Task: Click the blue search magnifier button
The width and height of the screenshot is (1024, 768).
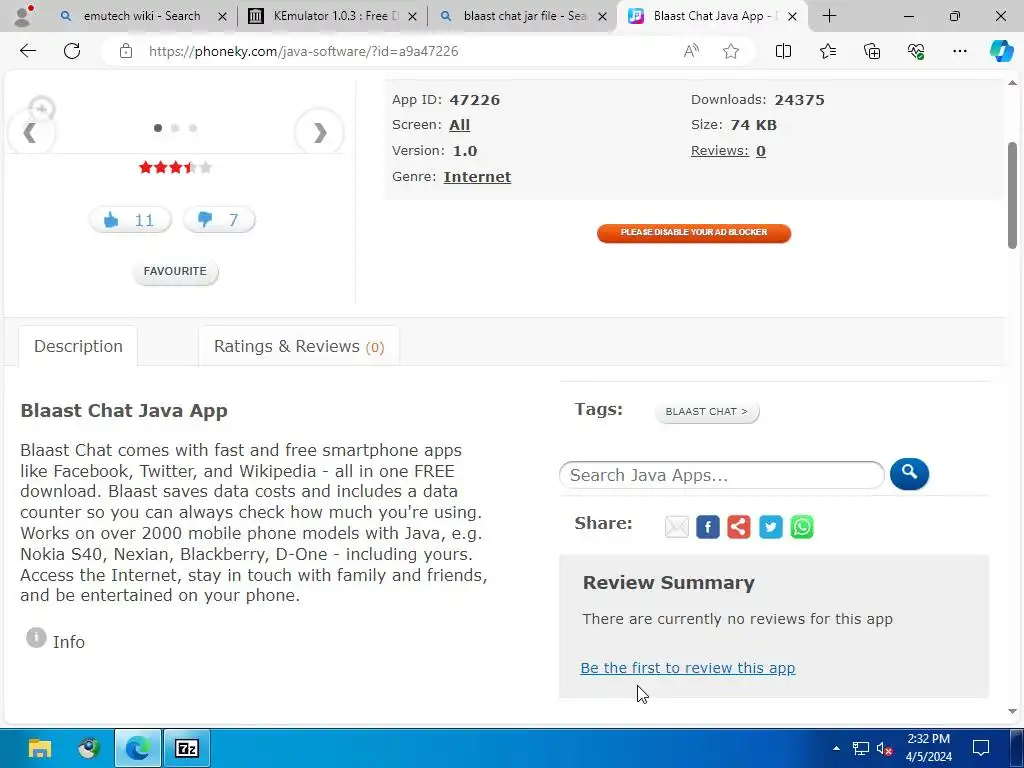Action: click(x=909, y=474)
